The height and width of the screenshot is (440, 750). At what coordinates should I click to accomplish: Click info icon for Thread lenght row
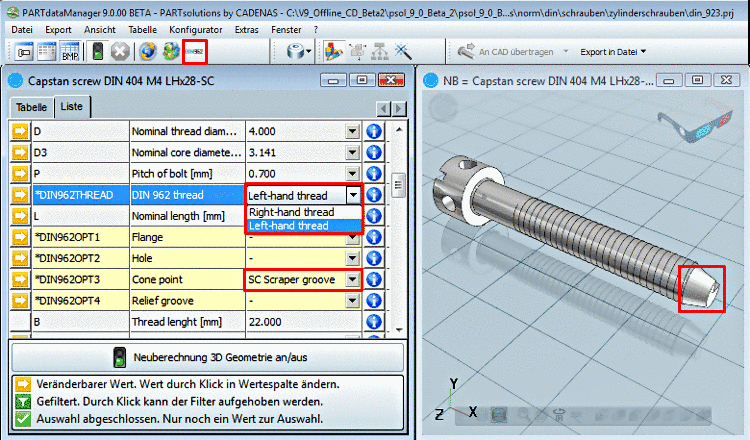tap(374, 321)
